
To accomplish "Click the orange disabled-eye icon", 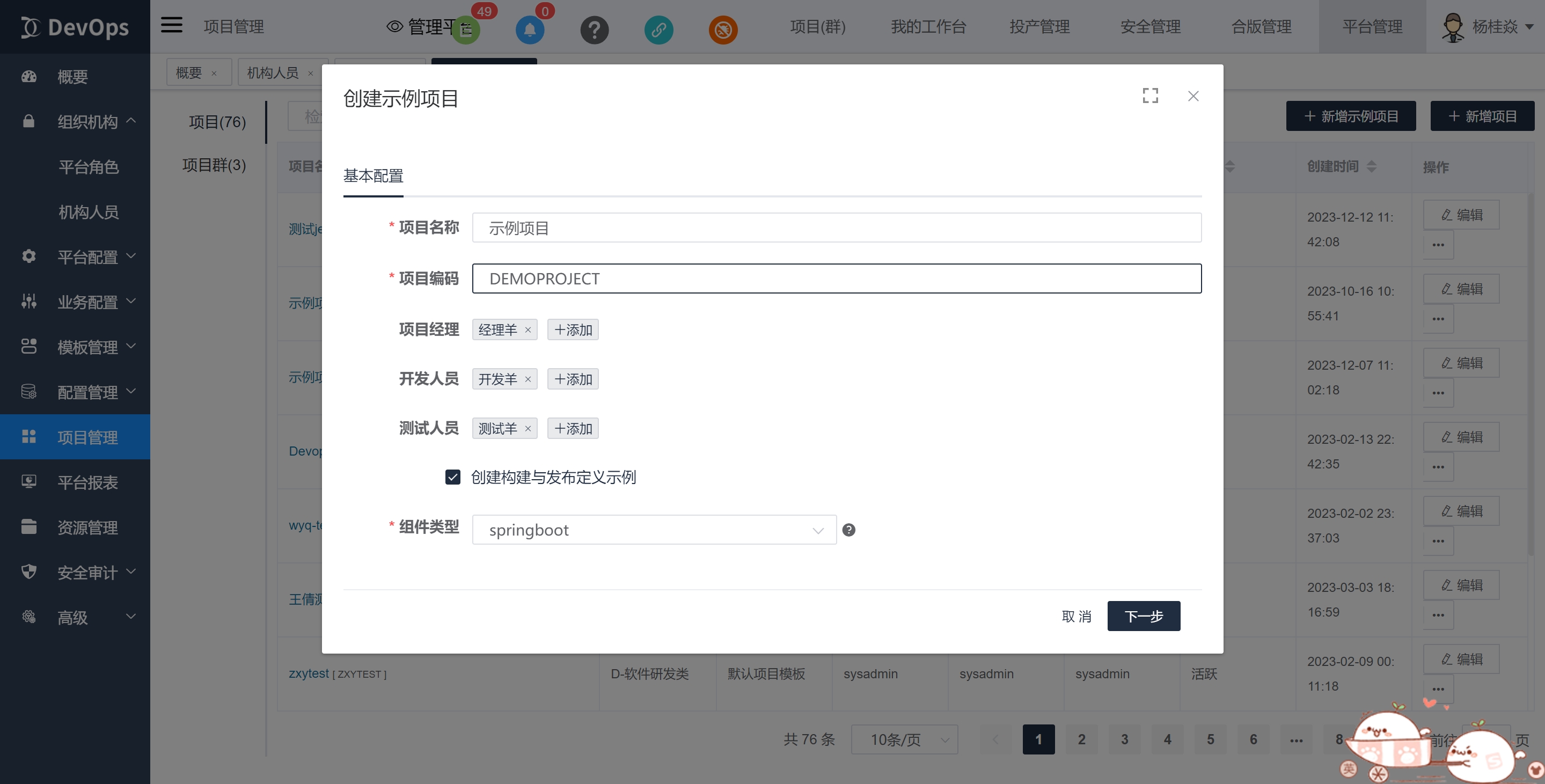I will pos(723,30).
